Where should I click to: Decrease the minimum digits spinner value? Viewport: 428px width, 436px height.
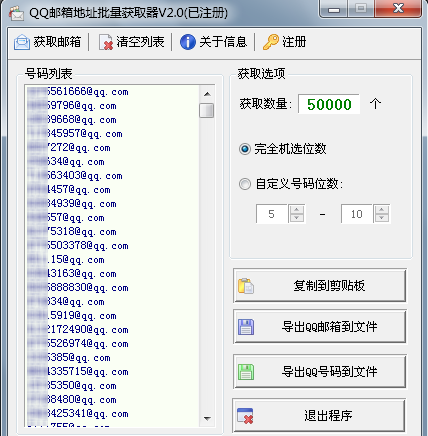[297, 218]
